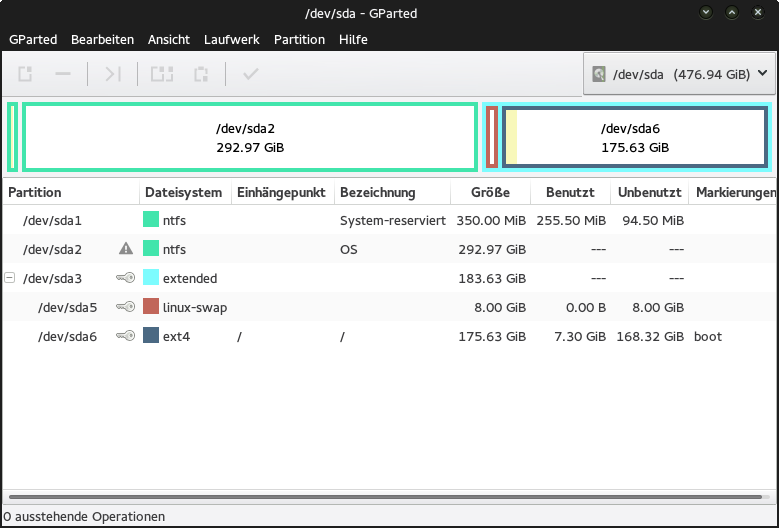This screenshot has height=528, width=779.
Task: Click the Einhängepunkt column header
Action: coord(283,192)
